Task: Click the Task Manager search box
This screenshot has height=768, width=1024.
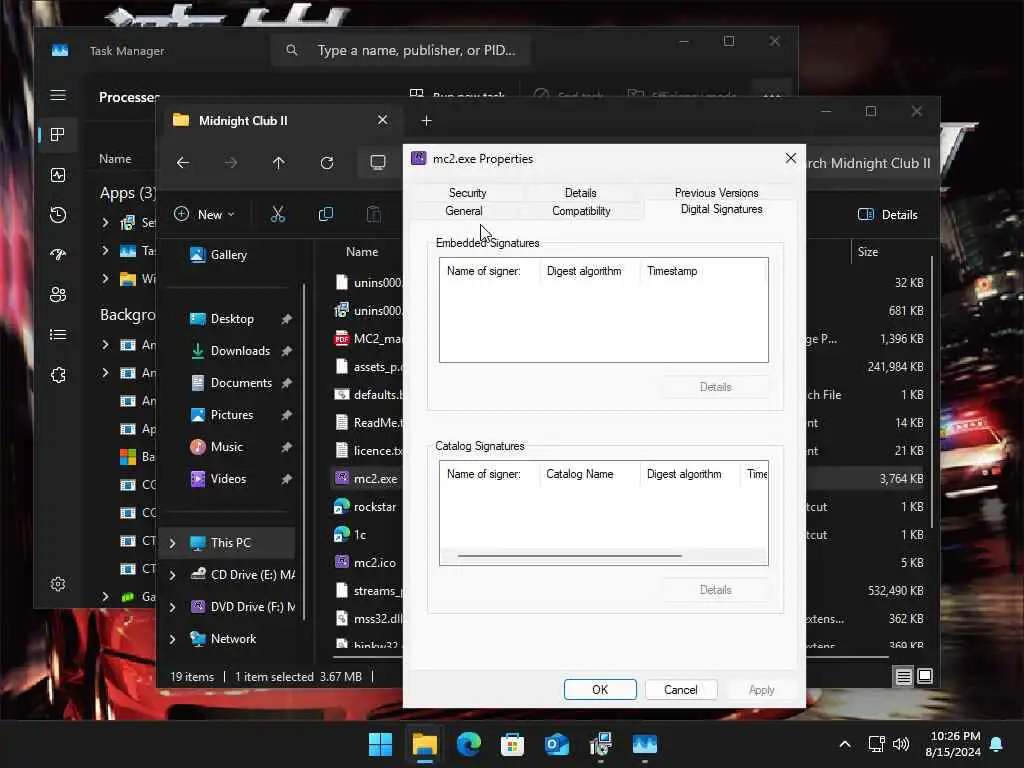Action: coord(400,50)
